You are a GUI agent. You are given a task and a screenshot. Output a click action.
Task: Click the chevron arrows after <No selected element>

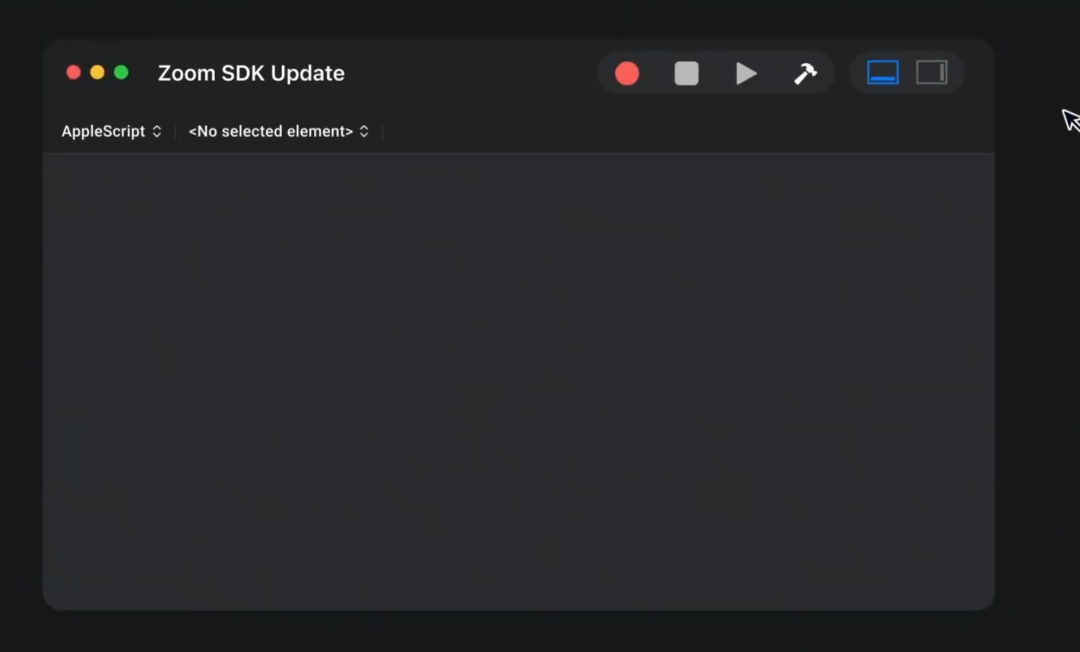click(364, 131)
